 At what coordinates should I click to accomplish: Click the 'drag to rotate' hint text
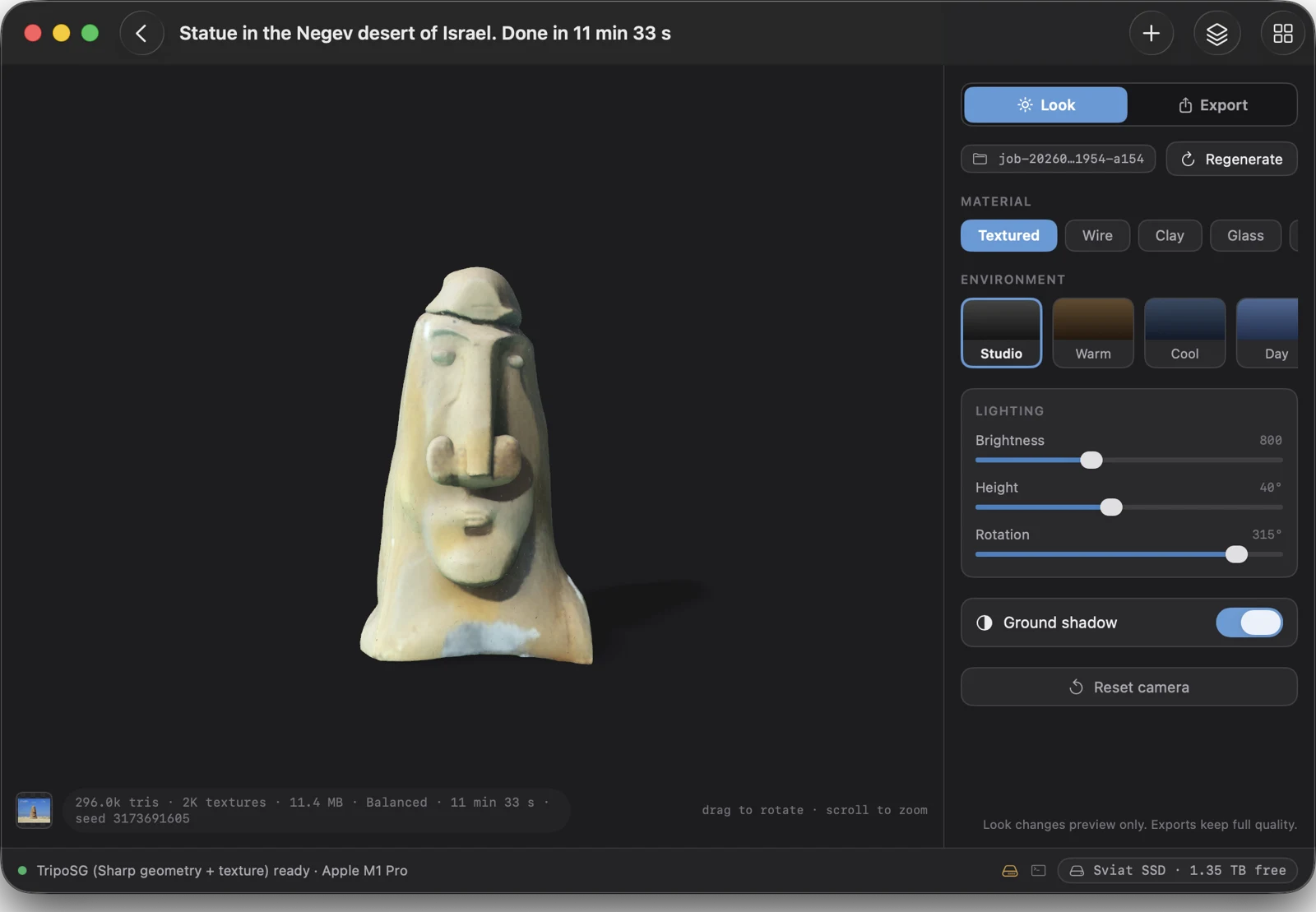coord(753,810)
